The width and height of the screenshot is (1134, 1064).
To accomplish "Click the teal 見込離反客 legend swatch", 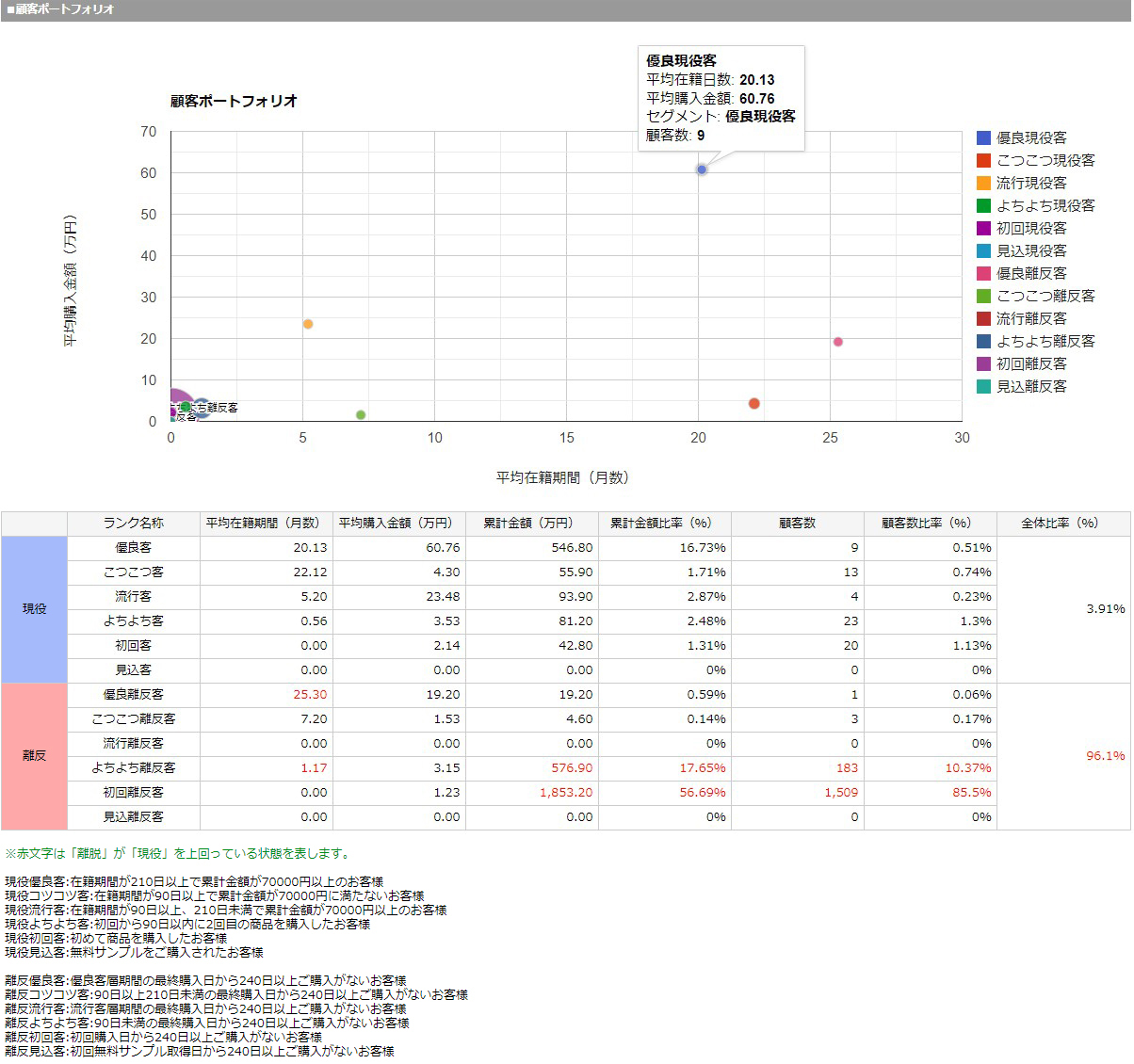I will coord(983,386).
